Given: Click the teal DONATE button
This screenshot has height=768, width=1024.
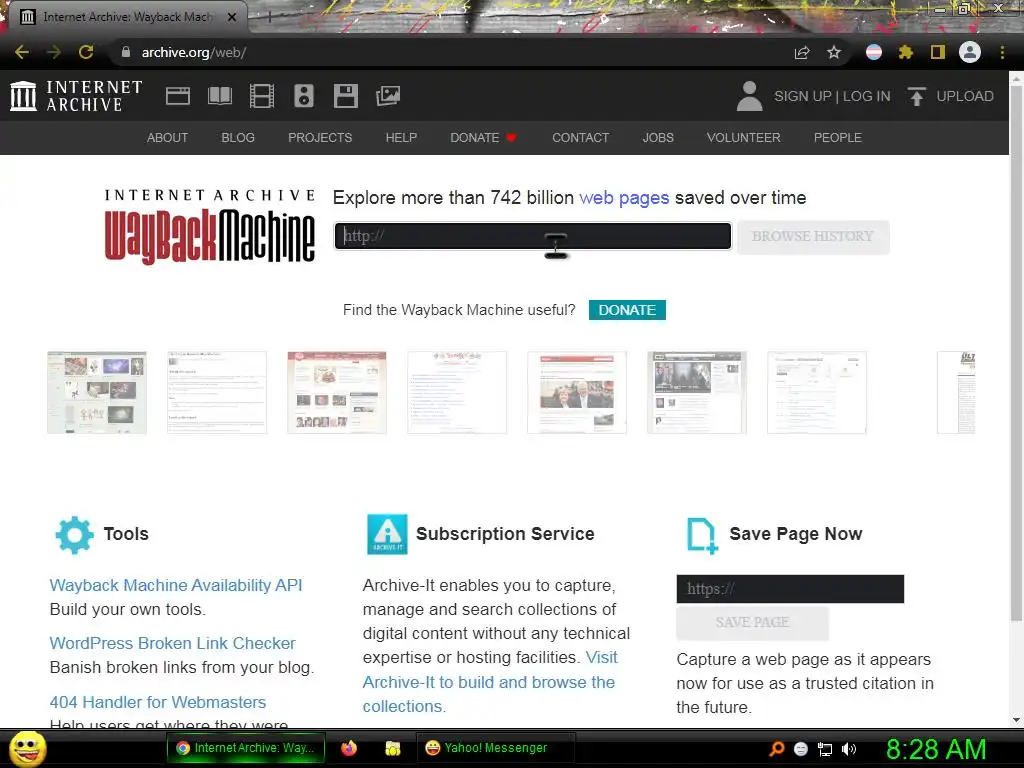Looking at the screenshot, I should click(627, 310).
